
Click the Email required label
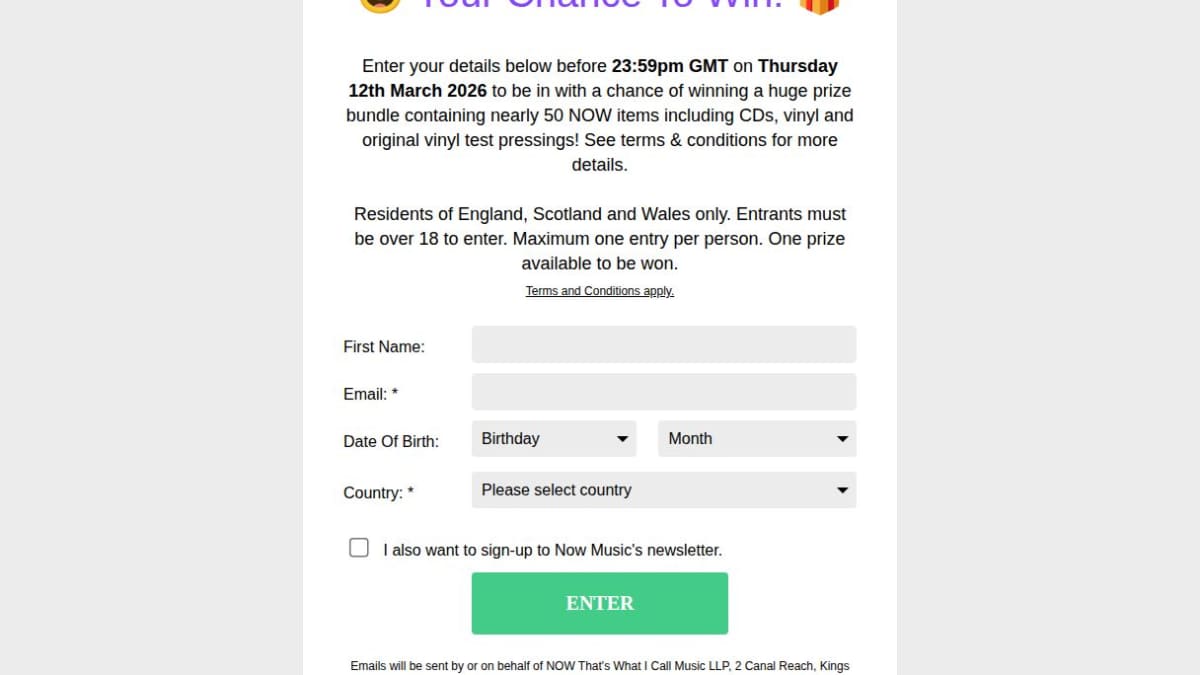[371, 394]
